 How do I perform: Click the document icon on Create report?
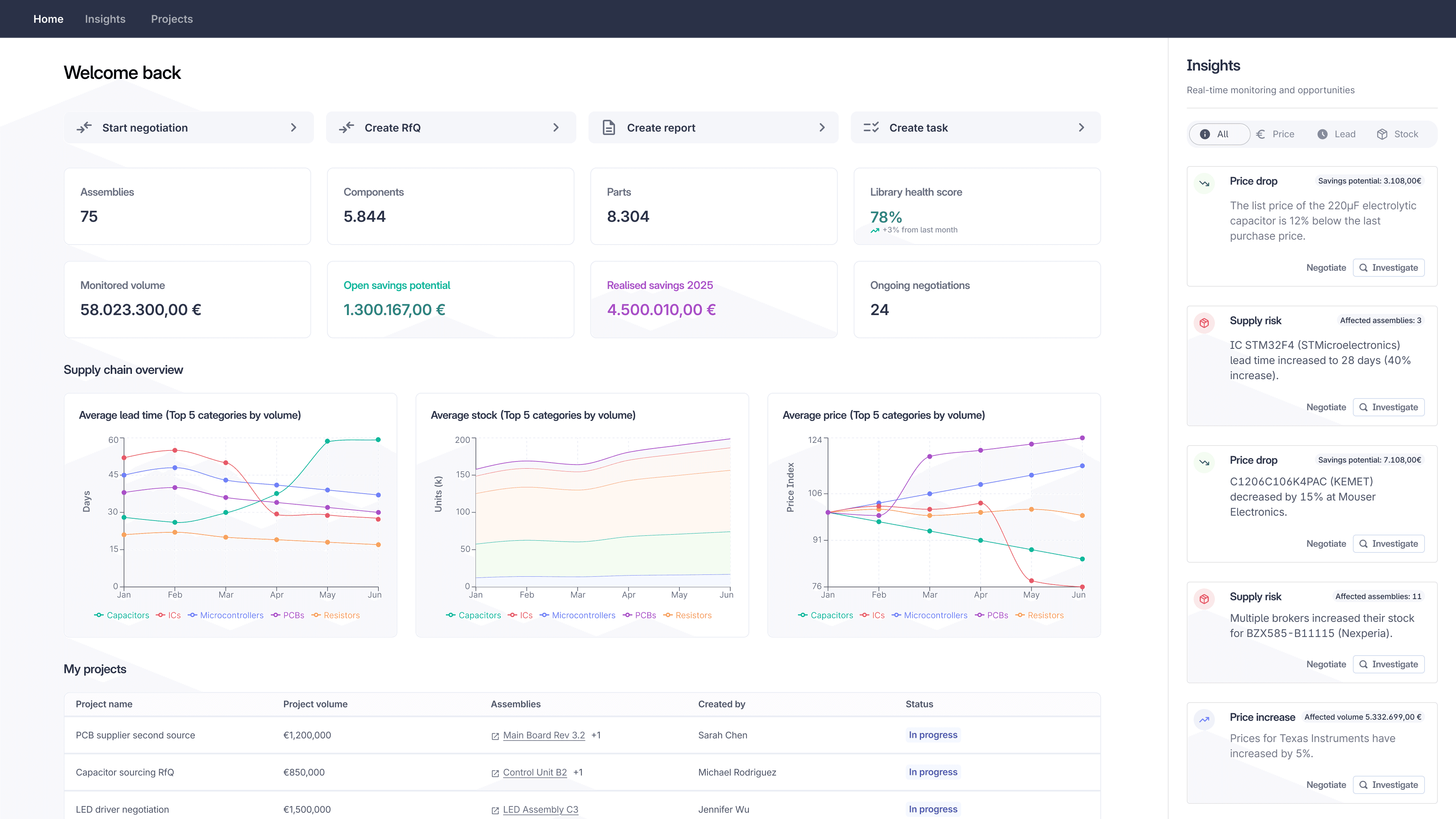coord(609,128)
